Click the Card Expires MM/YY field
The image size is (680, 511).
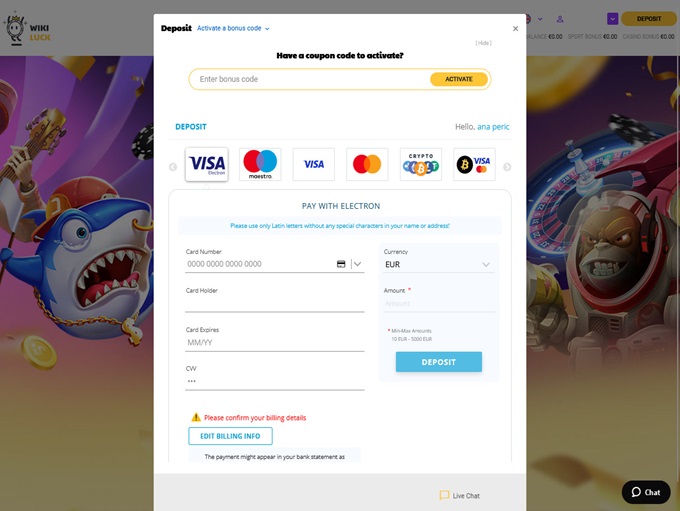point(274,342)
